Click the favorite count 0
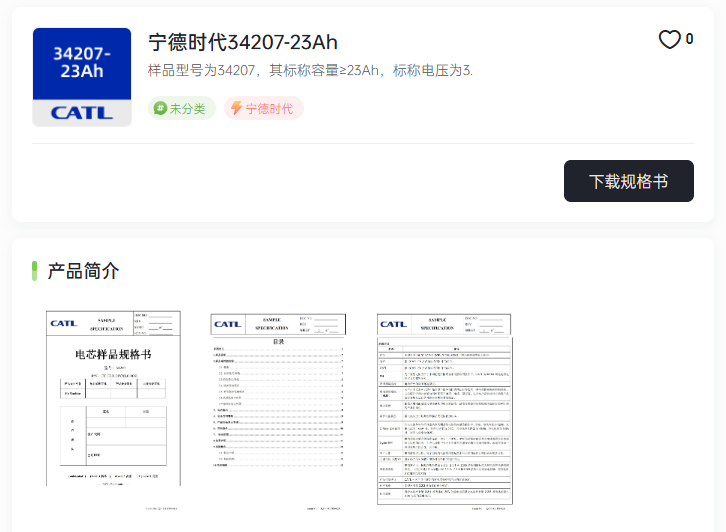The image size is (726, 532). 689,39
